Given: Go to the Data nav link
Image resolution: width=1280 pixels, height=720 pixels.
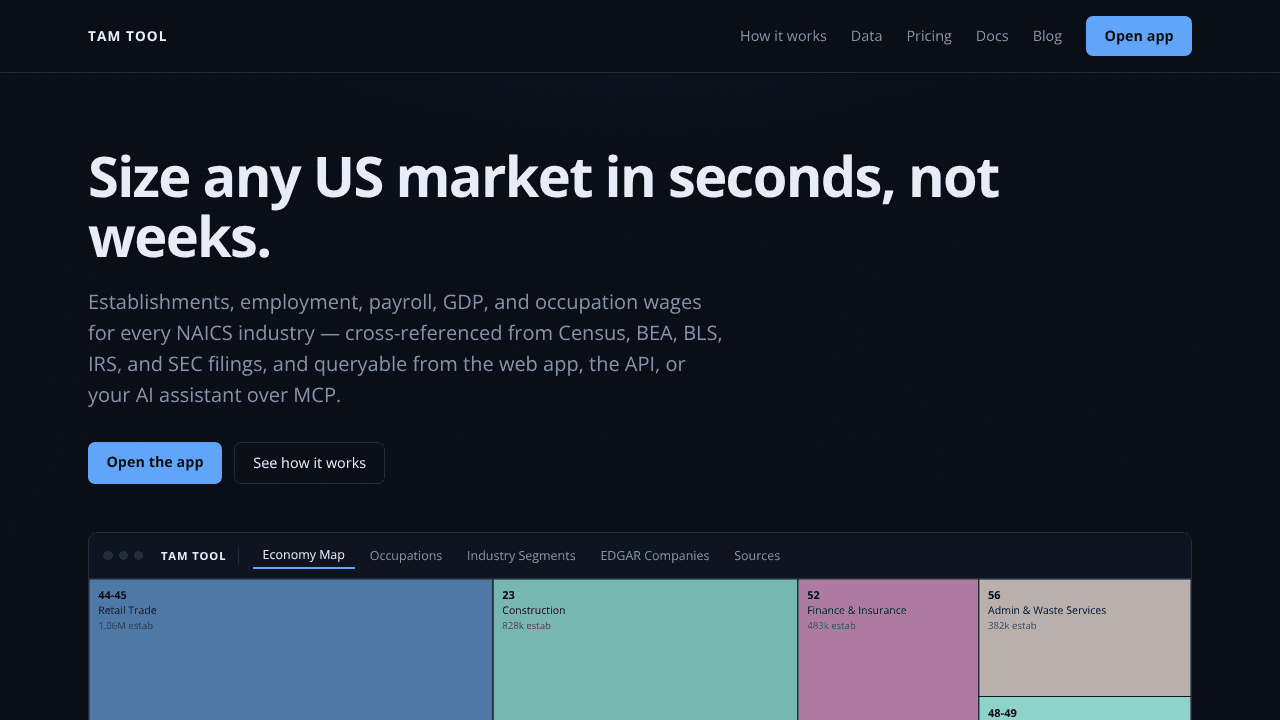Looking at the screenshot, I should (x=866, y=36).
